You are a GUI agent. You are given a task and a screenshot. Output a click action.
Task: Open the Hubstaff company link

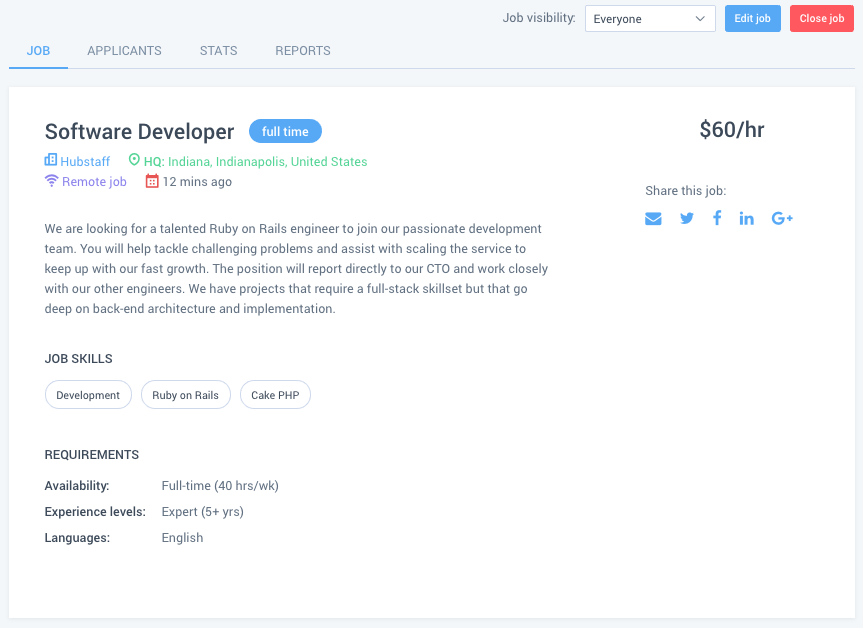pyautogui.click(x=85, y=161)
